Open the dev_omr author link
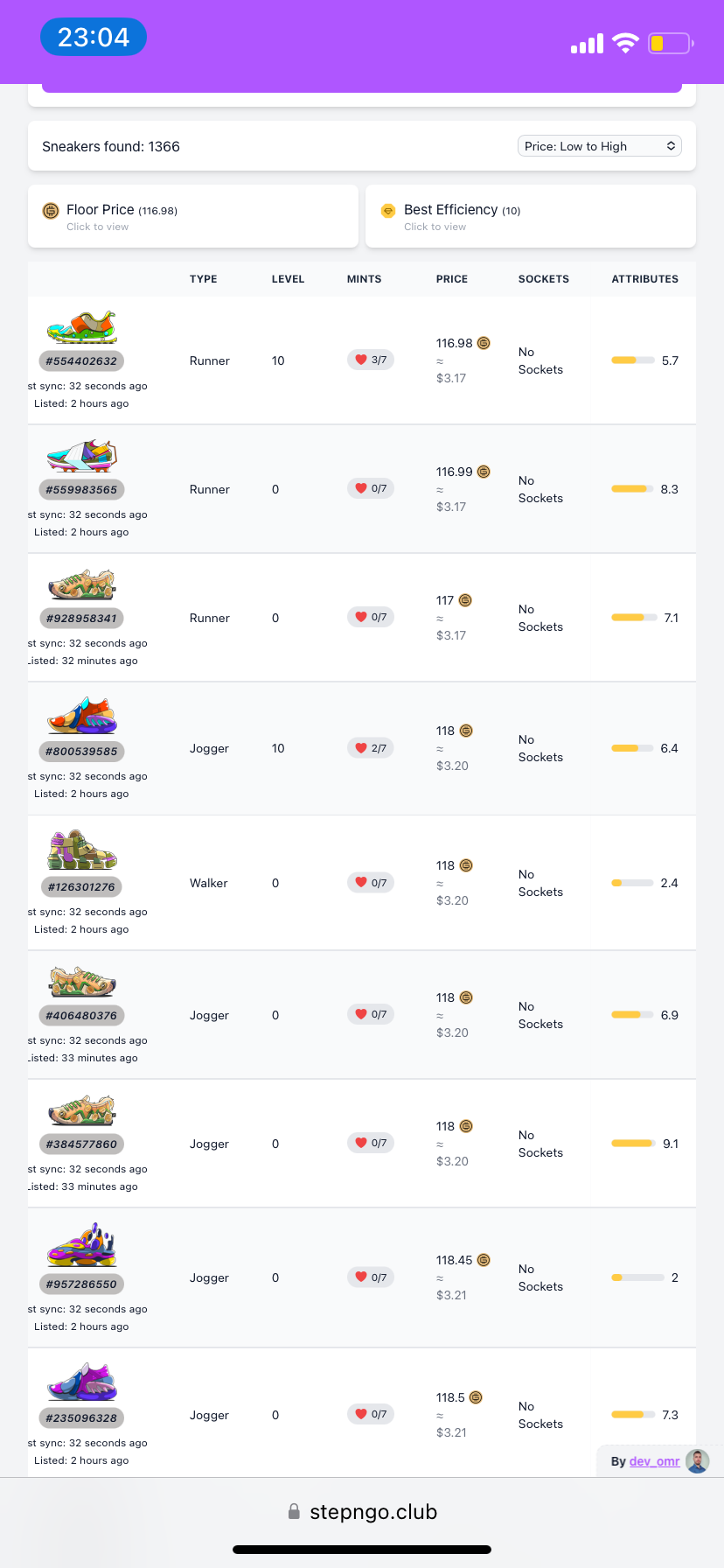 tap(654, 1461)
